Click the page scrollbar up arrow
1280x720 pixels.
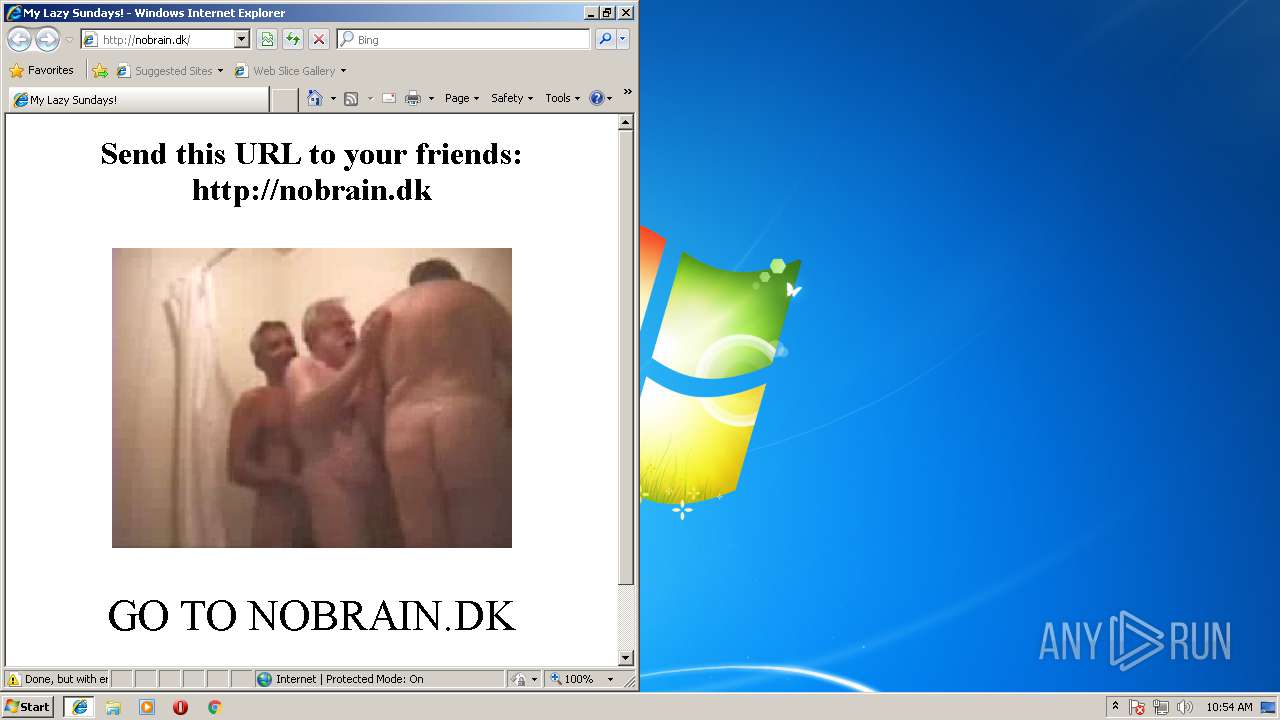click(626, 123)
